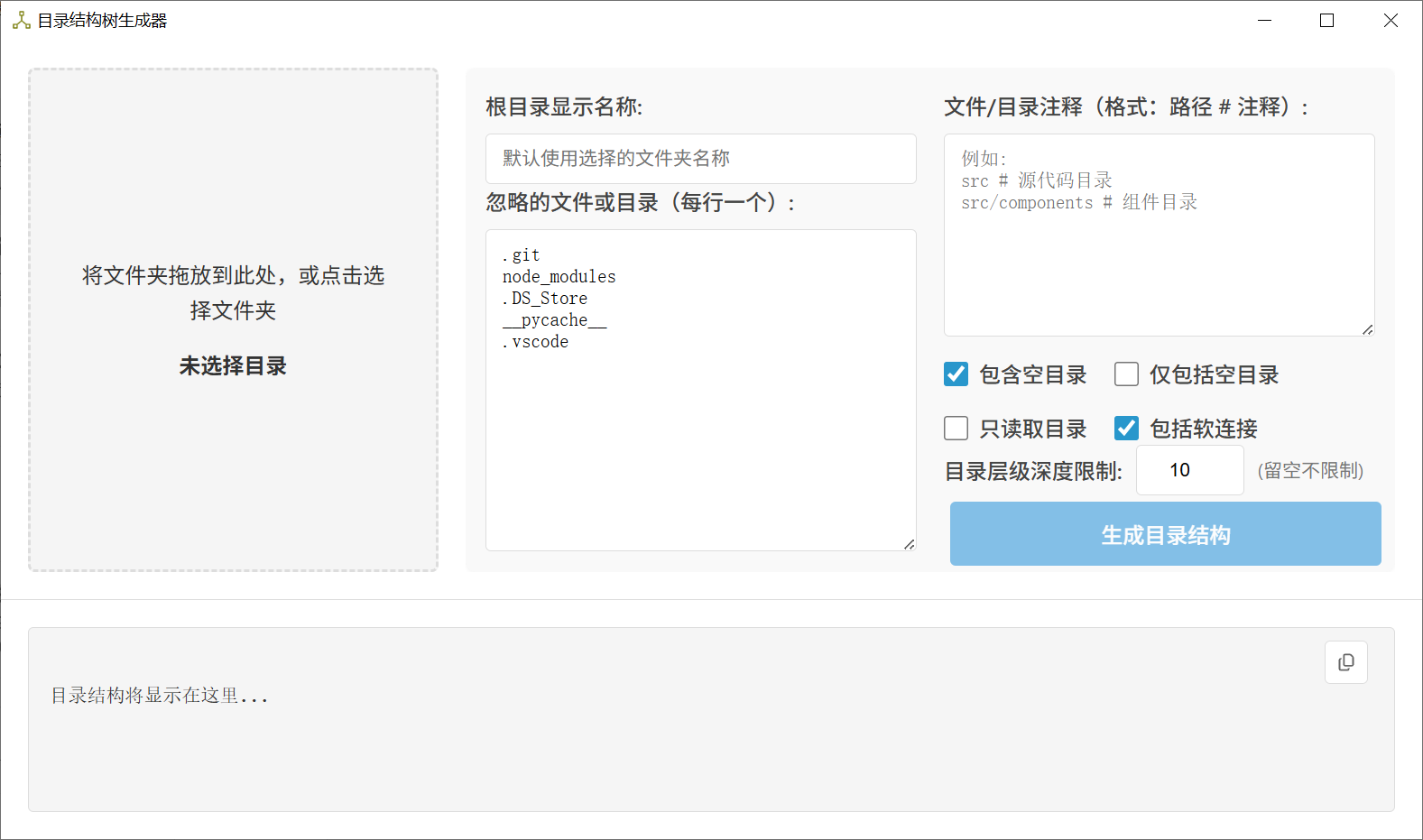Enable the 仅包括空目录 checkbox

click(x=1126, y=374)
